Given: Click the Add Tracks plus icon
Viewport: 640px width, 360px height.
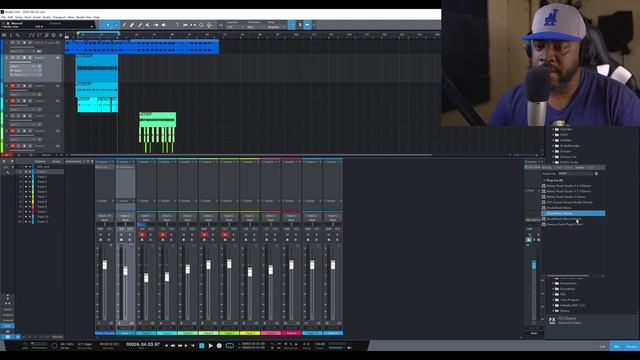Looking at the screenshot, I should coord(60,36).
